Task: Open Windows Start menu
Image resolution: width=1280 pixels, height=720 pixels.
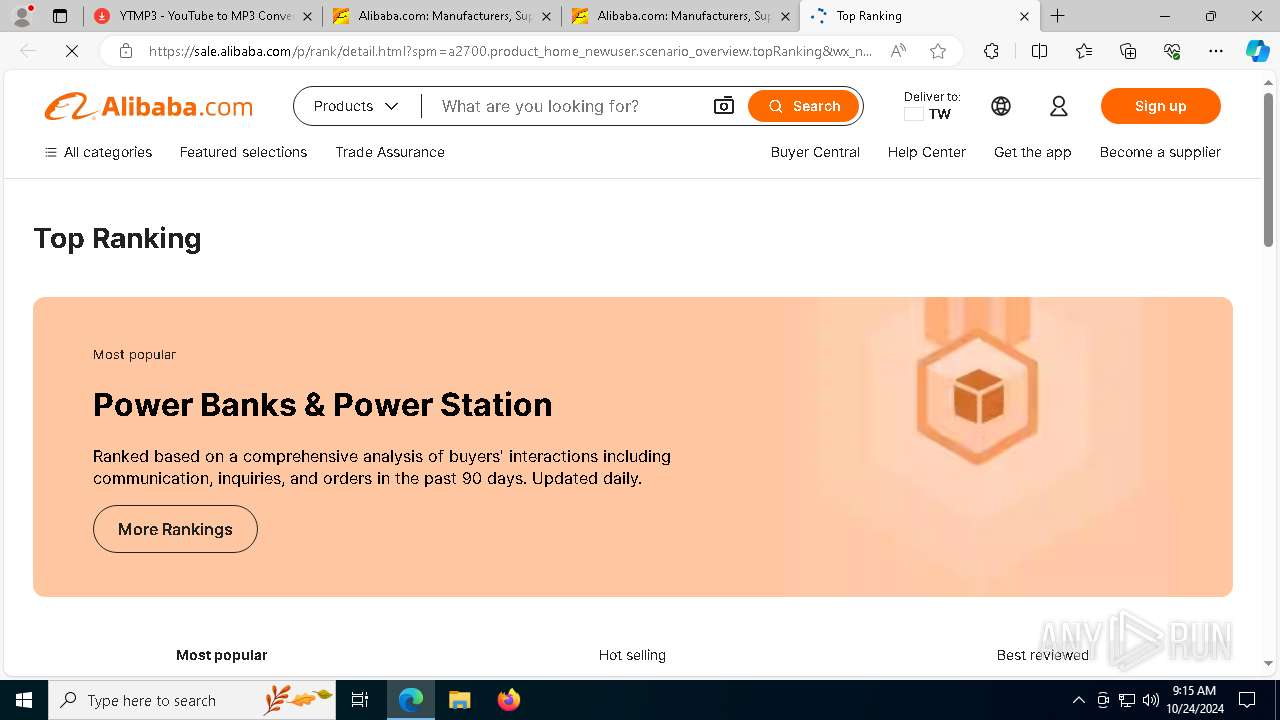Action: [x=24, y=700]
